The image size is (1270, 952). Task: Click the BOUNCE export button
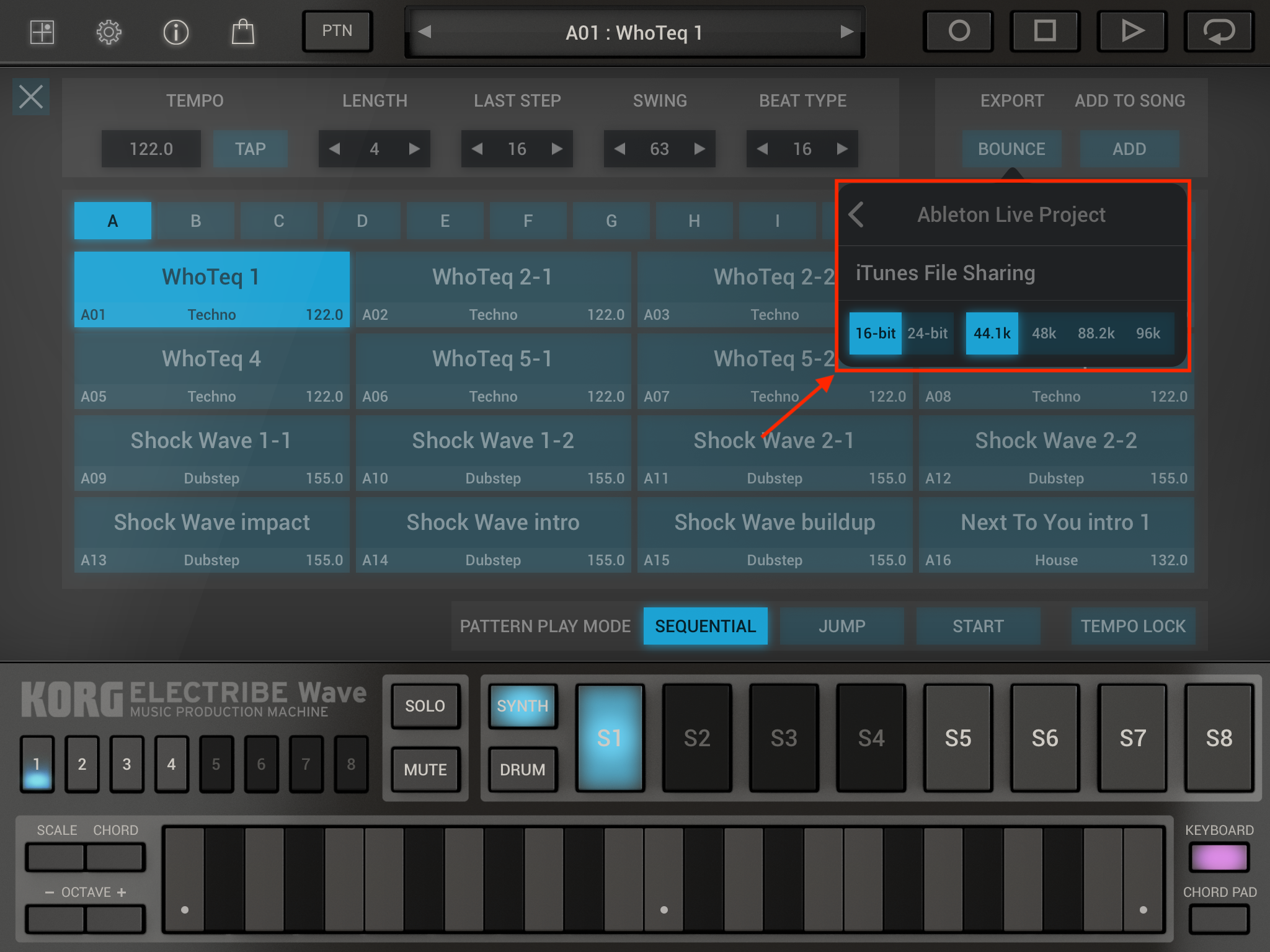(1011, 149)
